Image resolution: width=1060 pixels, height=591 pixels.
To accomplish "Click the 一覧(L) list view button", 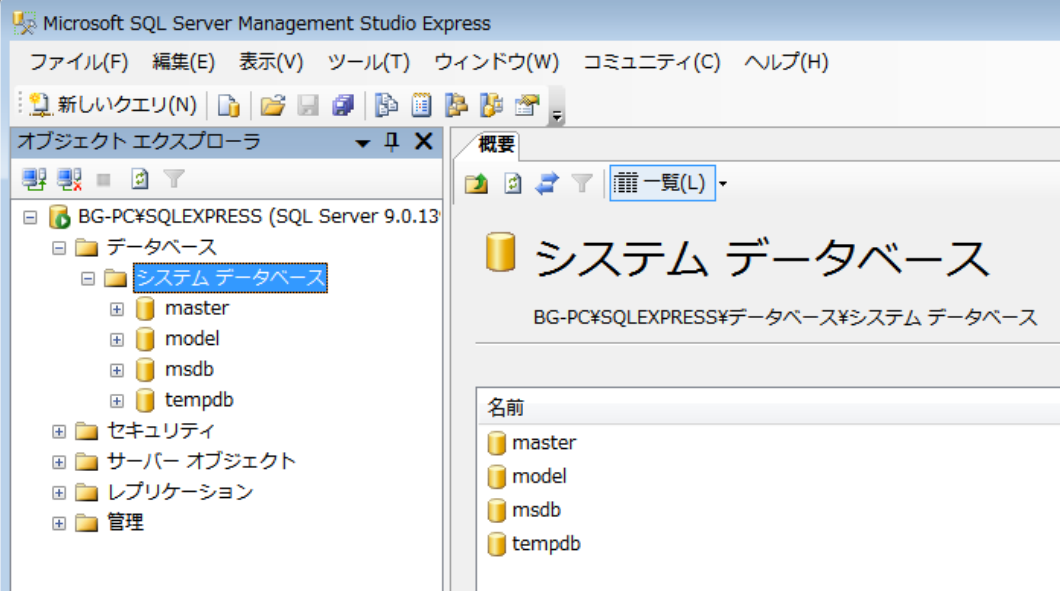I will pyautogui.click(x=662, y=183).
